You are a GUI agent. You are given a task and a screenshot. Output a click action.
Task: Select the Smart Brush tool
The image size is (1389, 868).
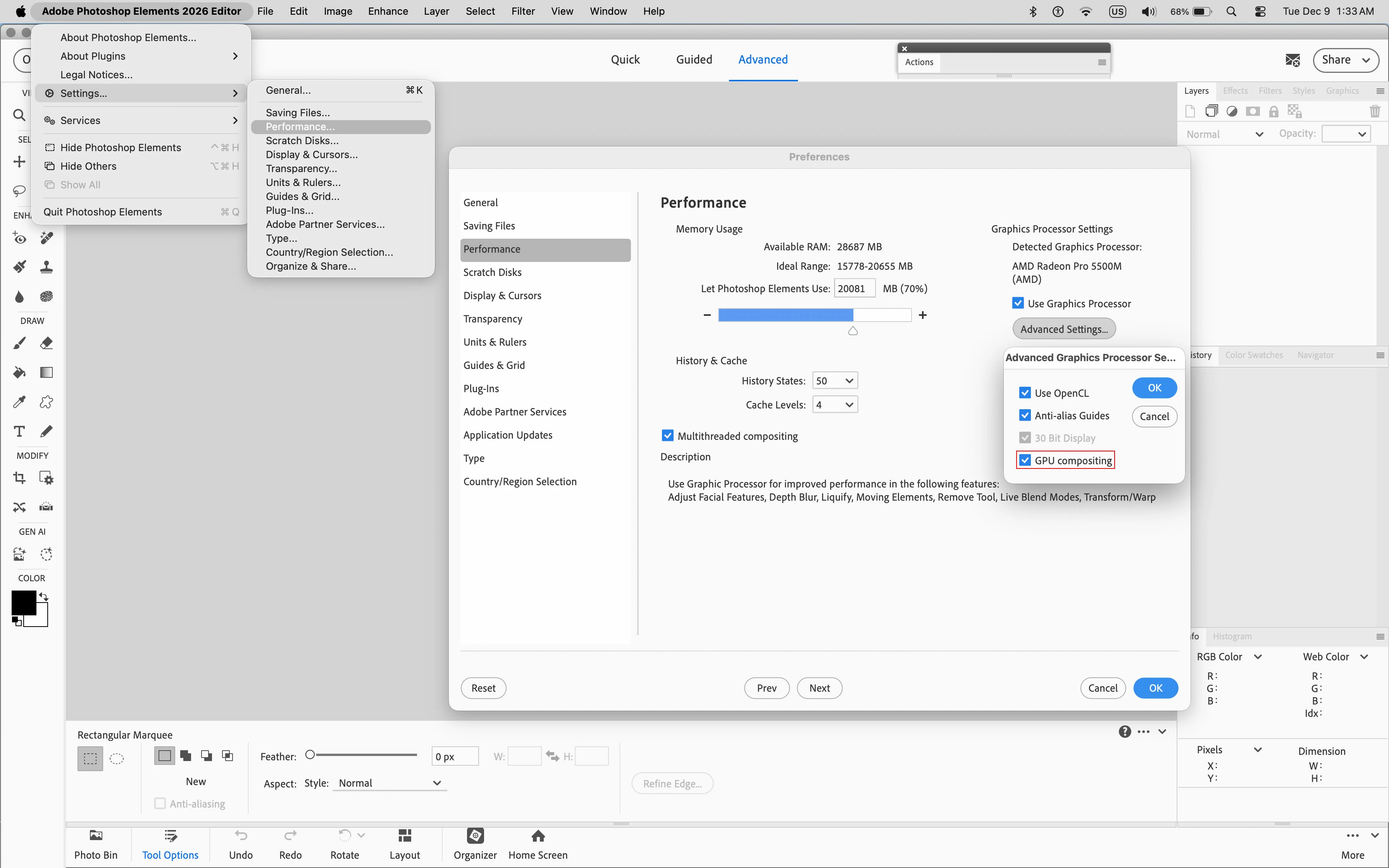[19, 267]
